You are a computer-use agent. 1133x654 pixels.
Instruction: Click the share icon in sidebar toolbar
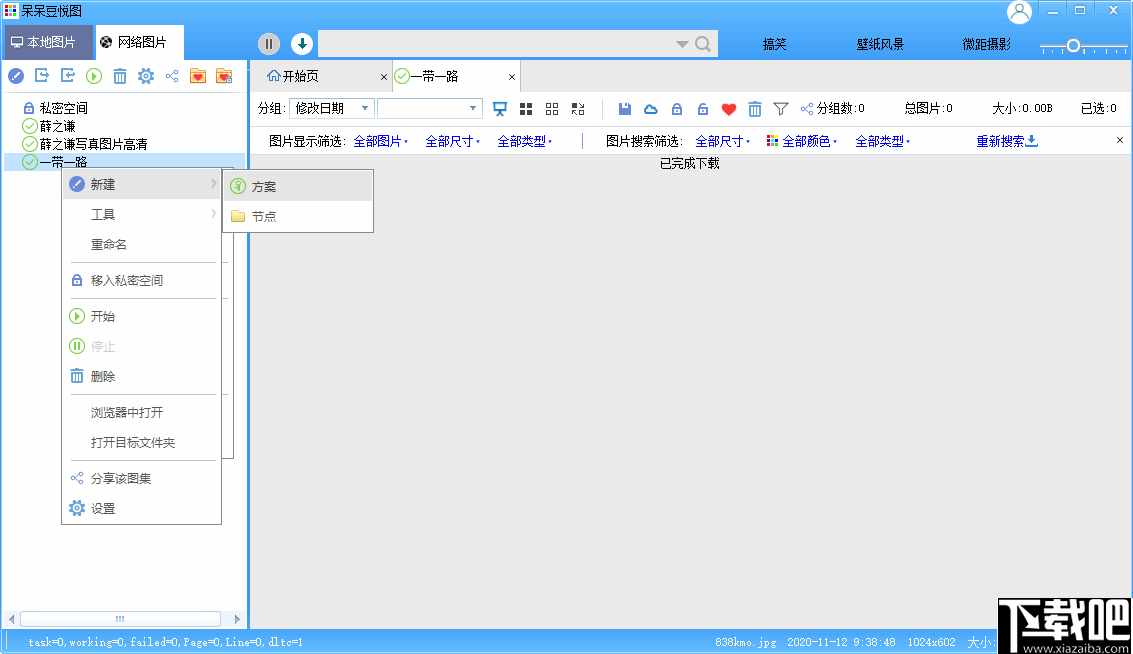pos(172,75)
